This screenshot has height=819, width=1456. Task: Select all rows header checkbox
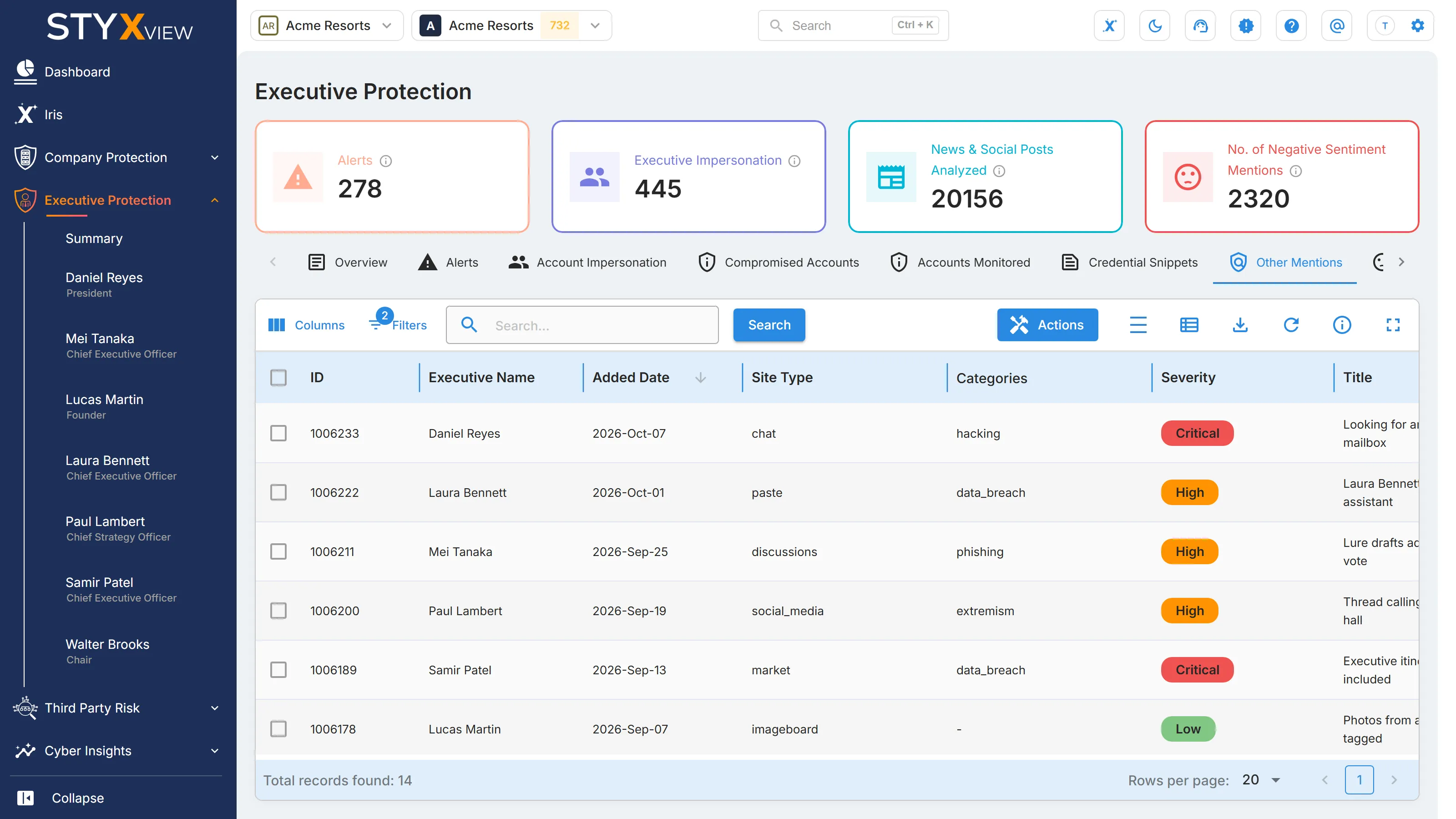(x=278, y=378)
